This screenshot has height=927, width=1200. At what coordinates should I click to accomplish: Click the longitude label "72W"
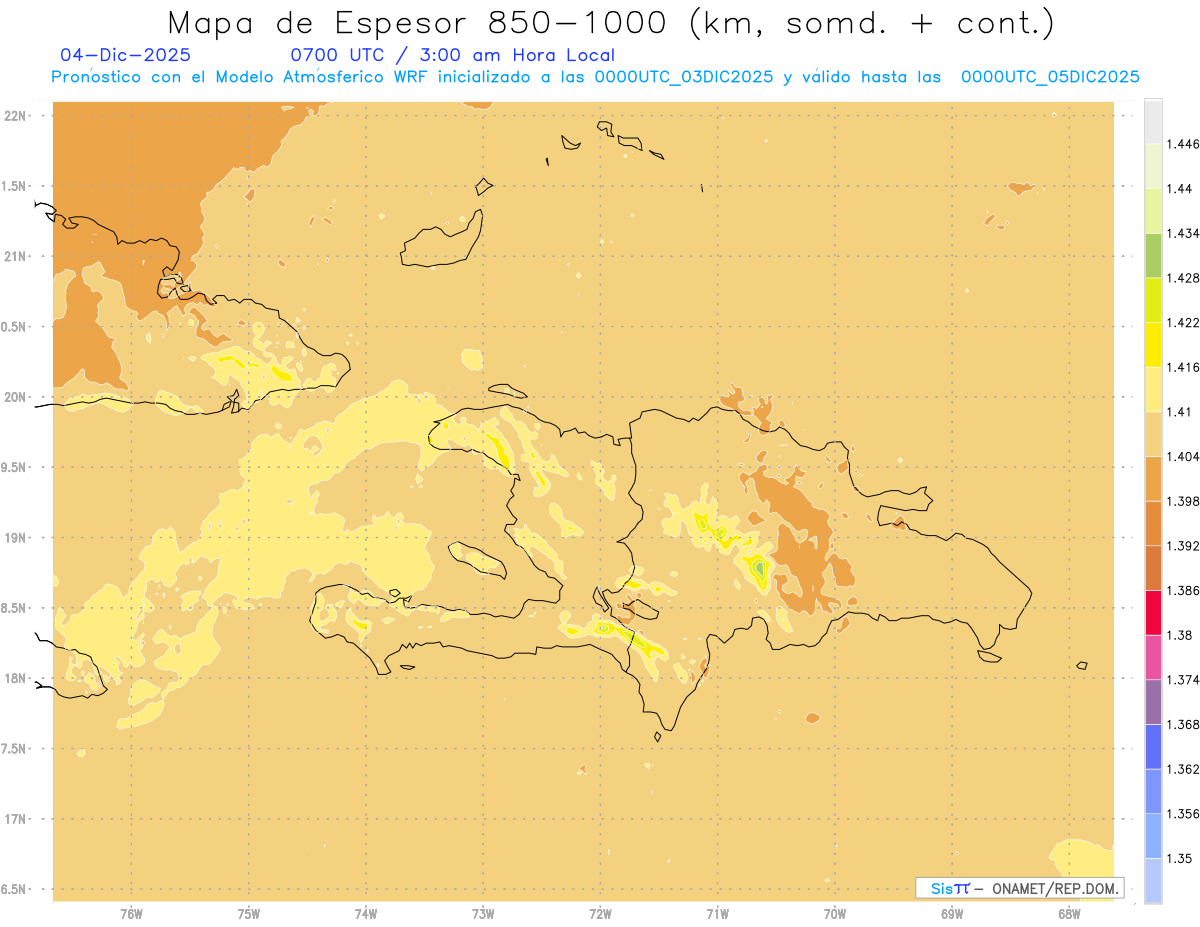[600, 913]
